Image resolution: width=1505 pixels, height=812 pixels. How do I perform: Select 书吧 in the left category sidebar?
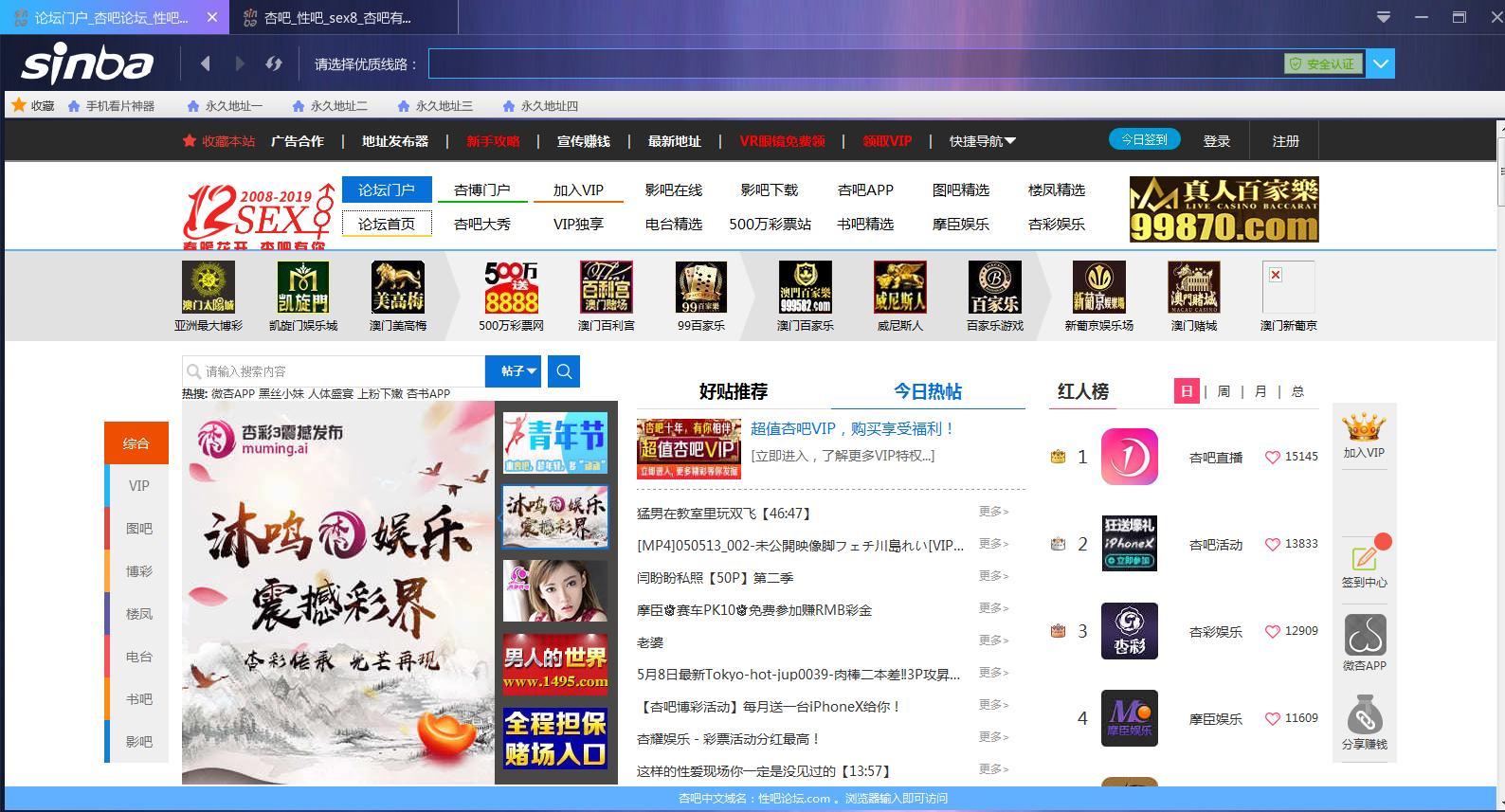[138, 698]
